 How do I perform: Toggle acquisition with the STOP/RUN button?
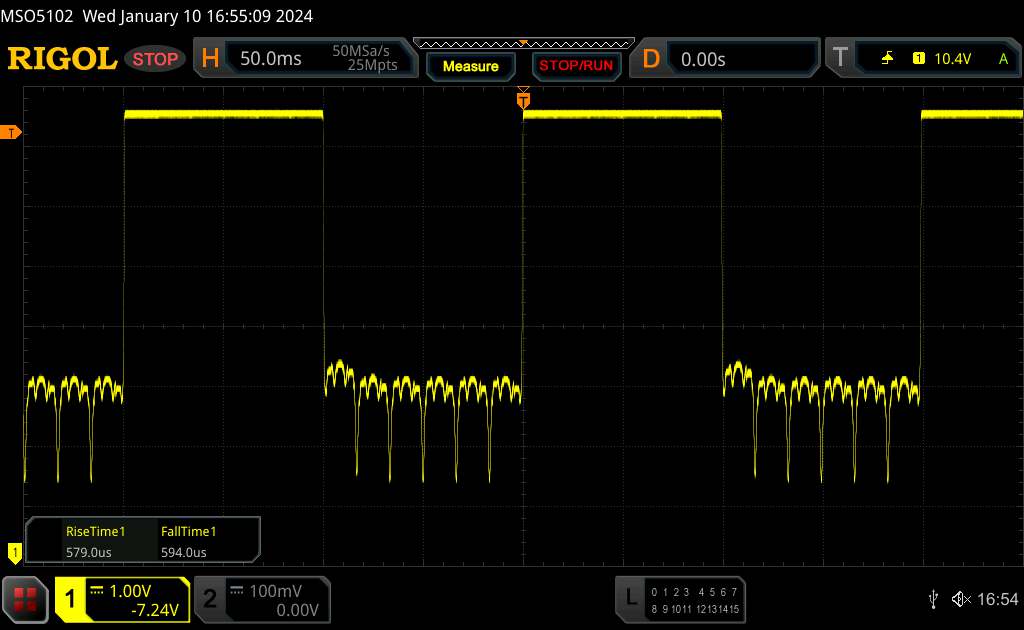(x=574, y=66)
